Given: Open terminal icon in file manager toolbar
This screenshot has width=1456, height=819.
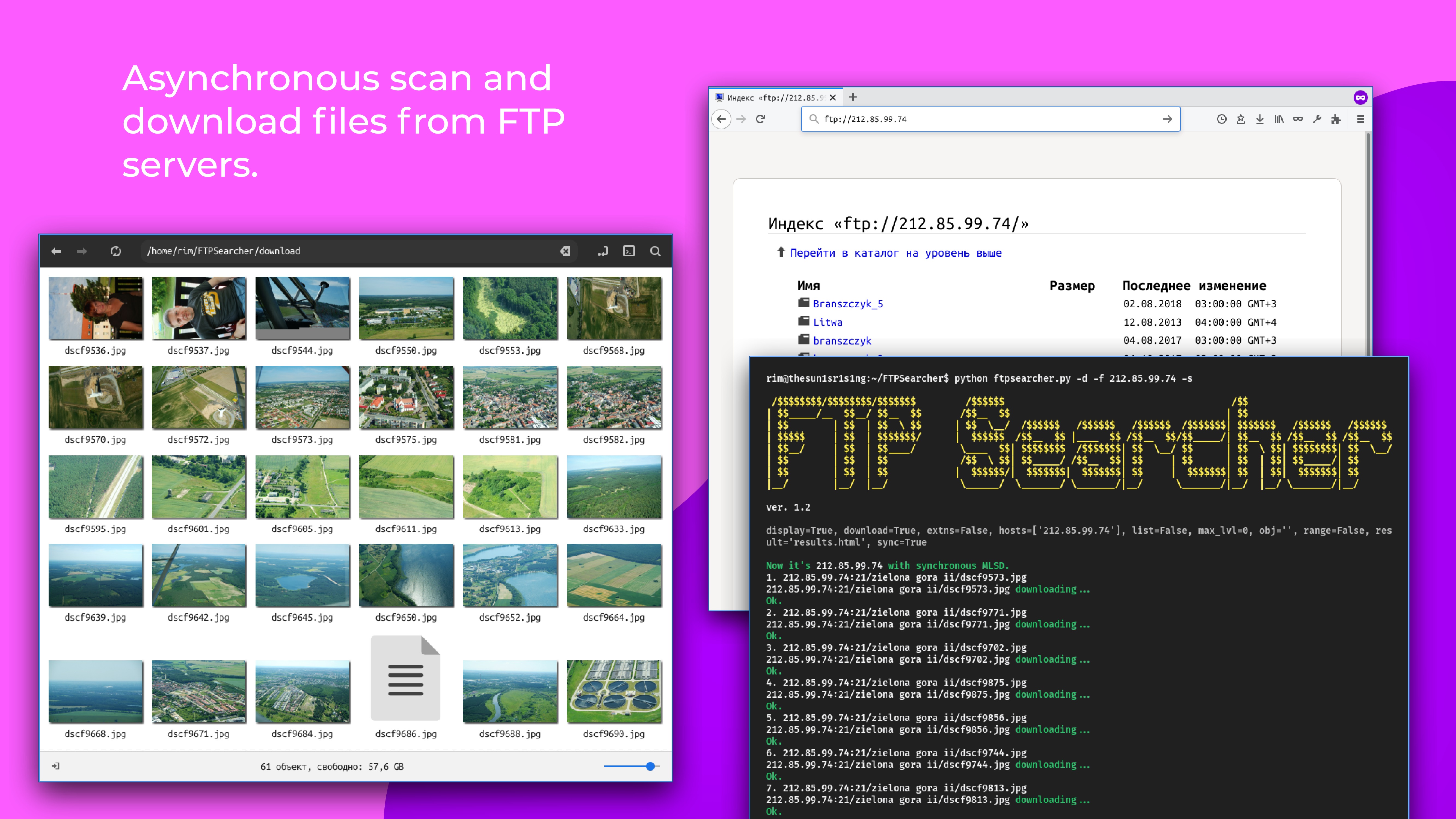Looking at the screenshot, I should pyautogui.click(x=629, y=251).
